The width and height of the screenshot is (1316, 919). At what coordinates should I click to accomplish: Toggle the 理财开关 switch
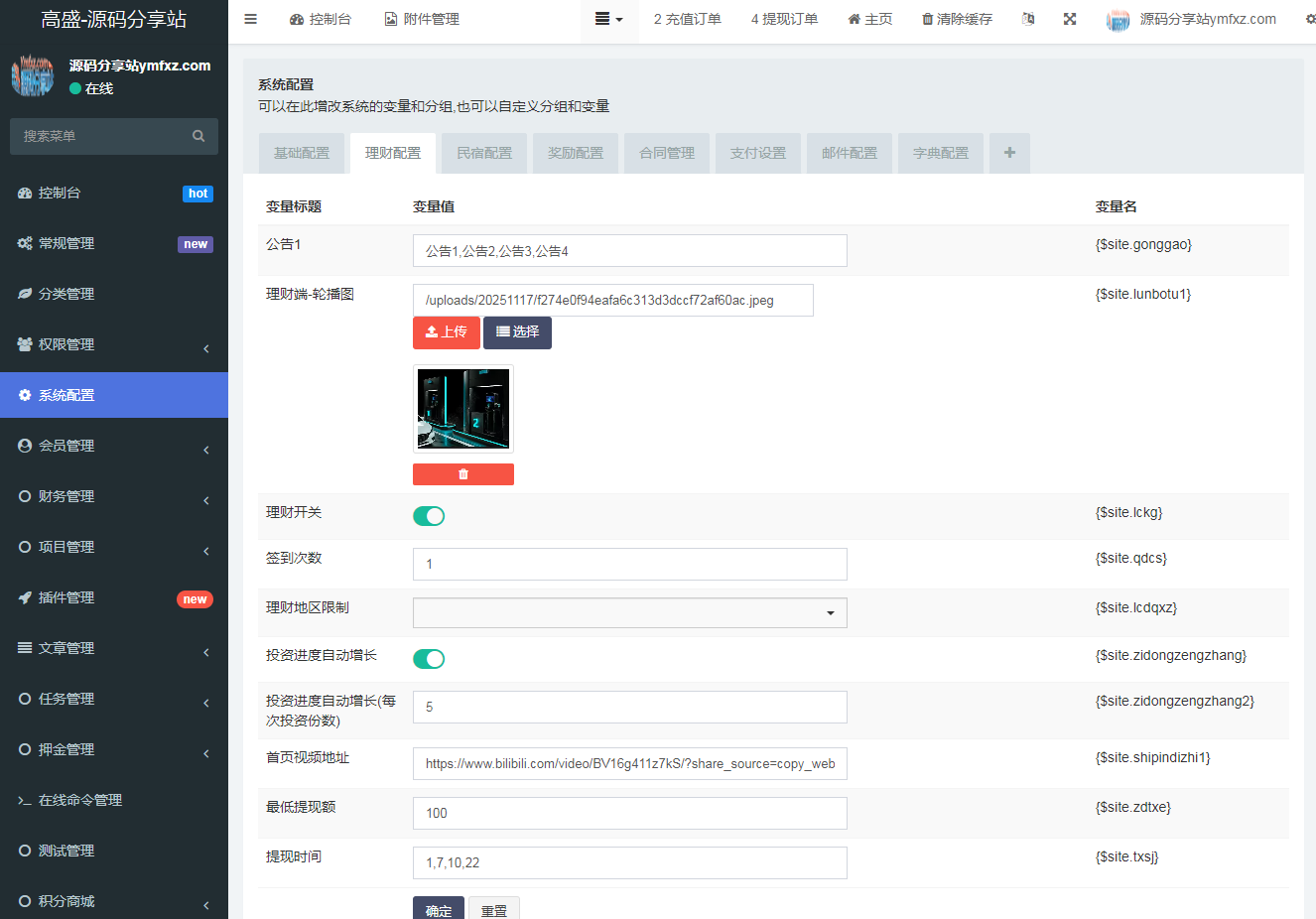point(429,516)
